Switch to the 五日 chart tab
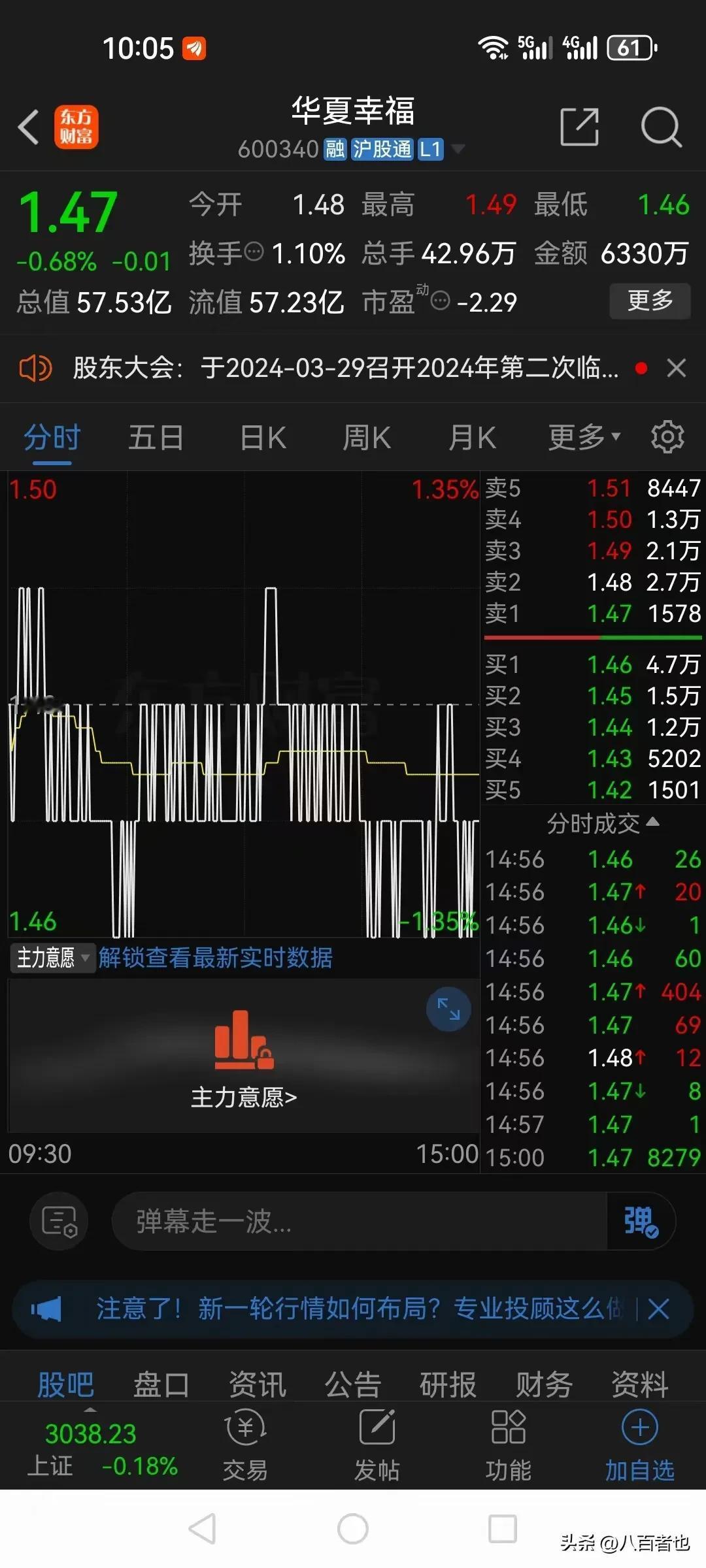Viewport: 706px width, 1568px height. click(x=156, y=438)
